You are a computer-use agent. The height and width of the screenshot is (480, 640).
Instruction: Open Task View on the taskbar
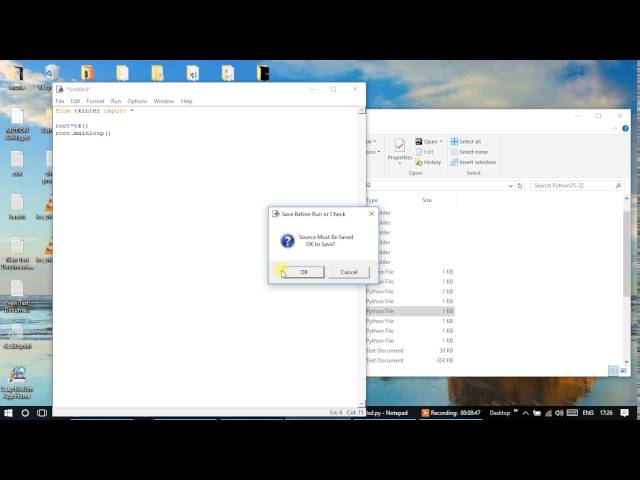(x=42, y=412)
